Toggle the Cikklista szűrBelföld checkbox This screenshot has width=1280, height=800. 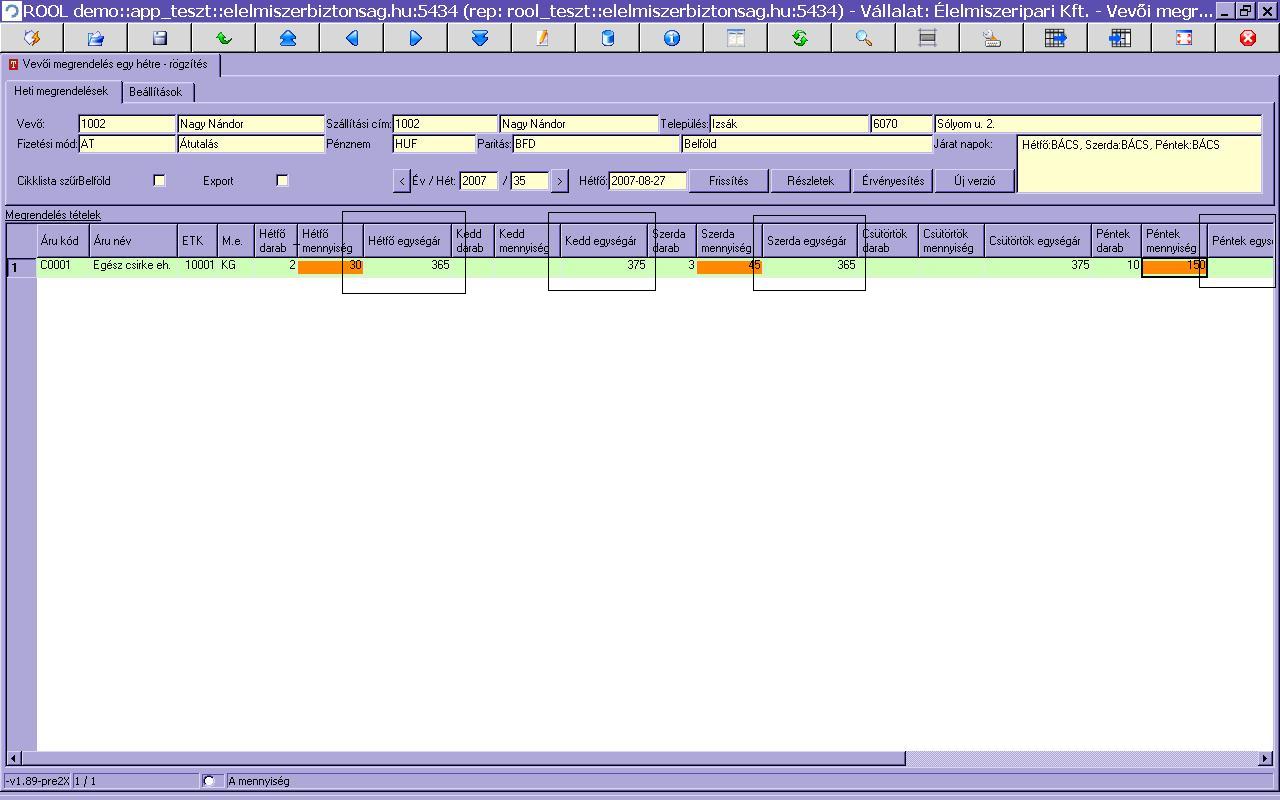[159, 181]
